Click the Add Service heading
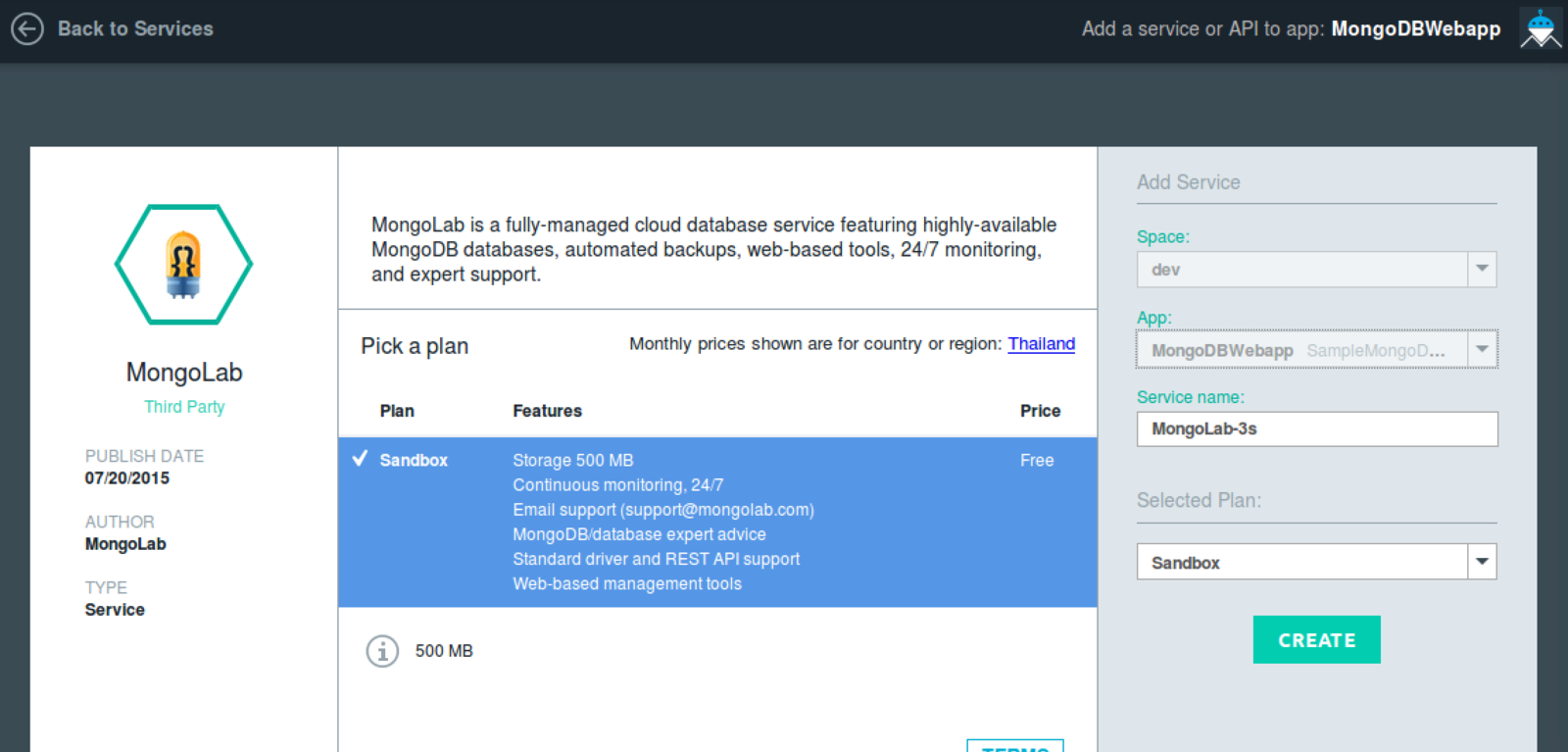The image size is (1568, 752). click(x=1189, y=182)
